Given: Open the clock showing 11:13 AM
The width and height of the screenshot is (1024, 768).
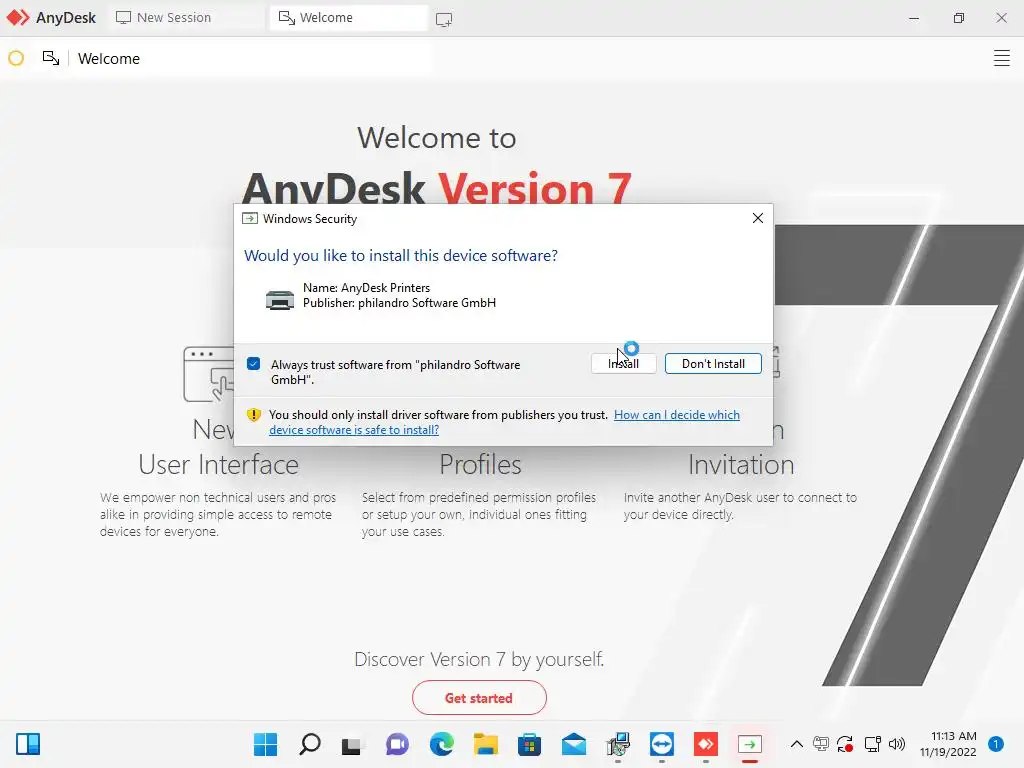Looking at the screenshot, I should coord(948,744).
